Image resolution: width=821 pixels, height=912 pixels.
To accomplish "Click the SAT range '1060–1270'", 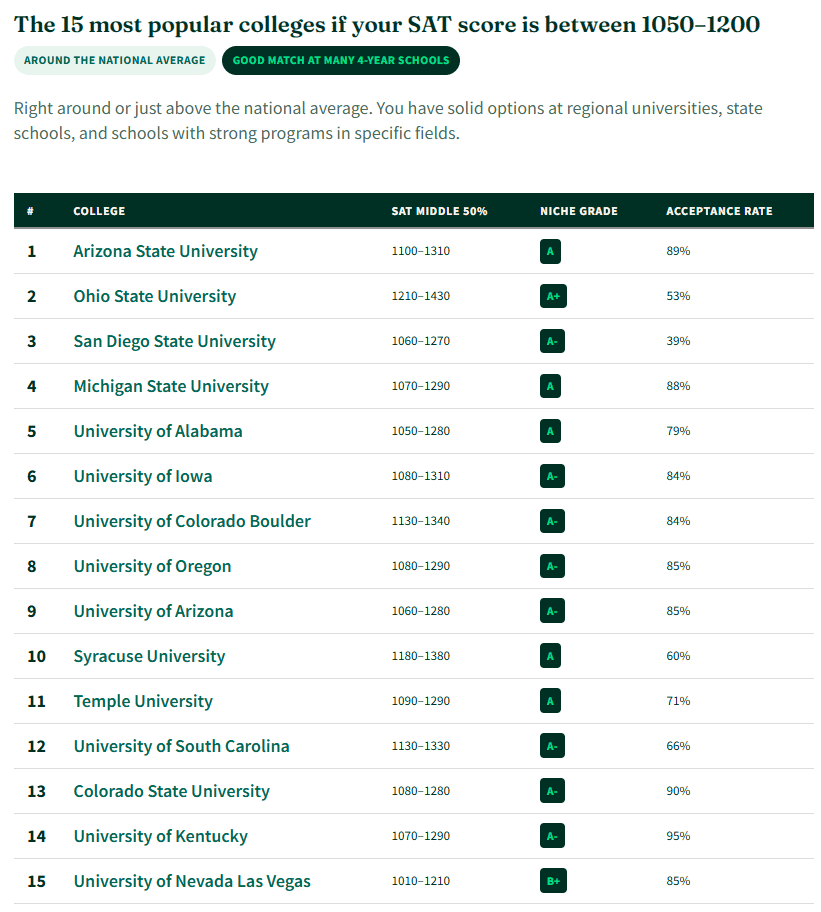I will pyautogui.click(x=420, y=341).
